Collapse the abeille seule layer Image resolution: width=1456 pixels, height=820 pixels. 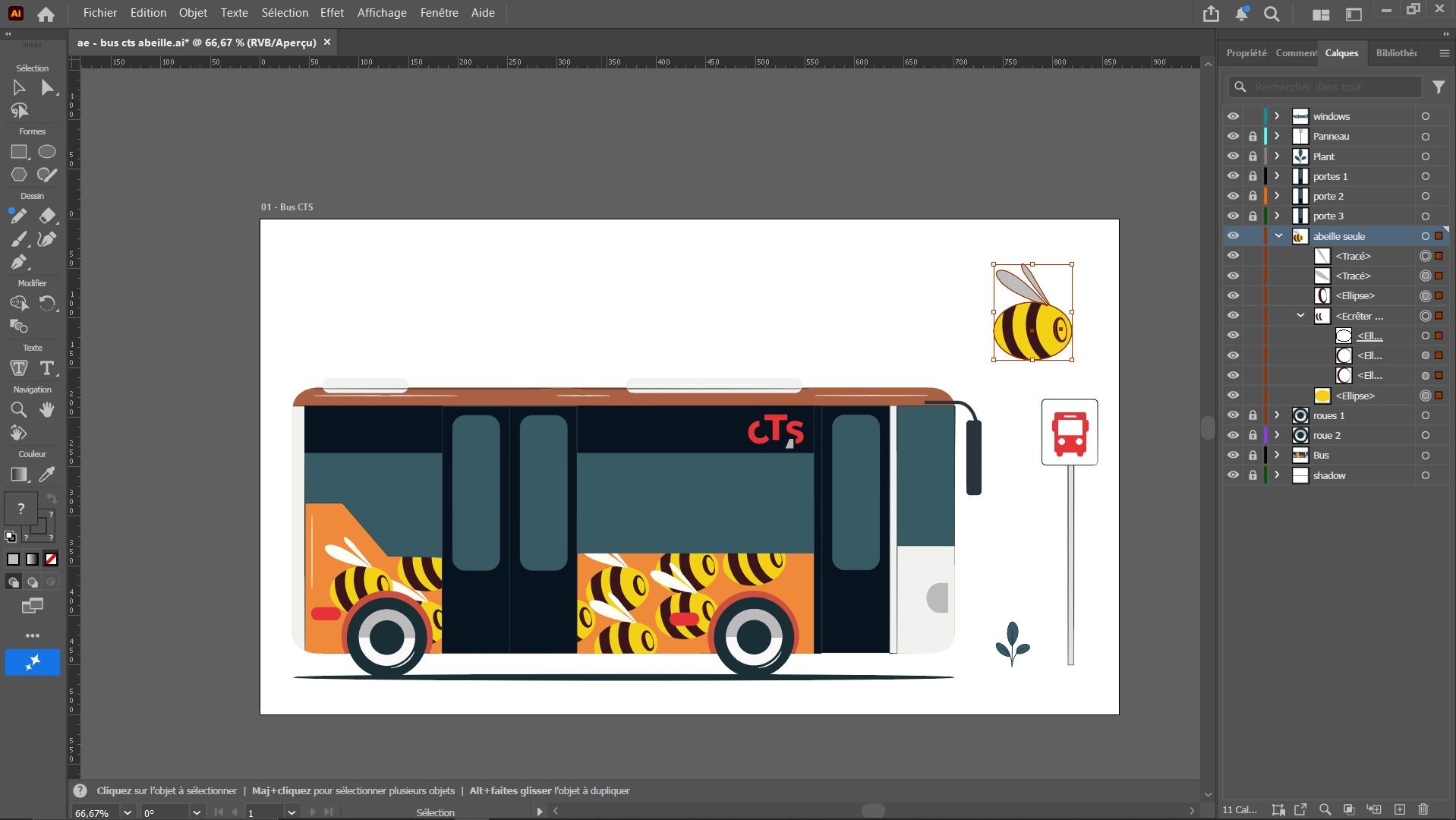(1278, 236)
